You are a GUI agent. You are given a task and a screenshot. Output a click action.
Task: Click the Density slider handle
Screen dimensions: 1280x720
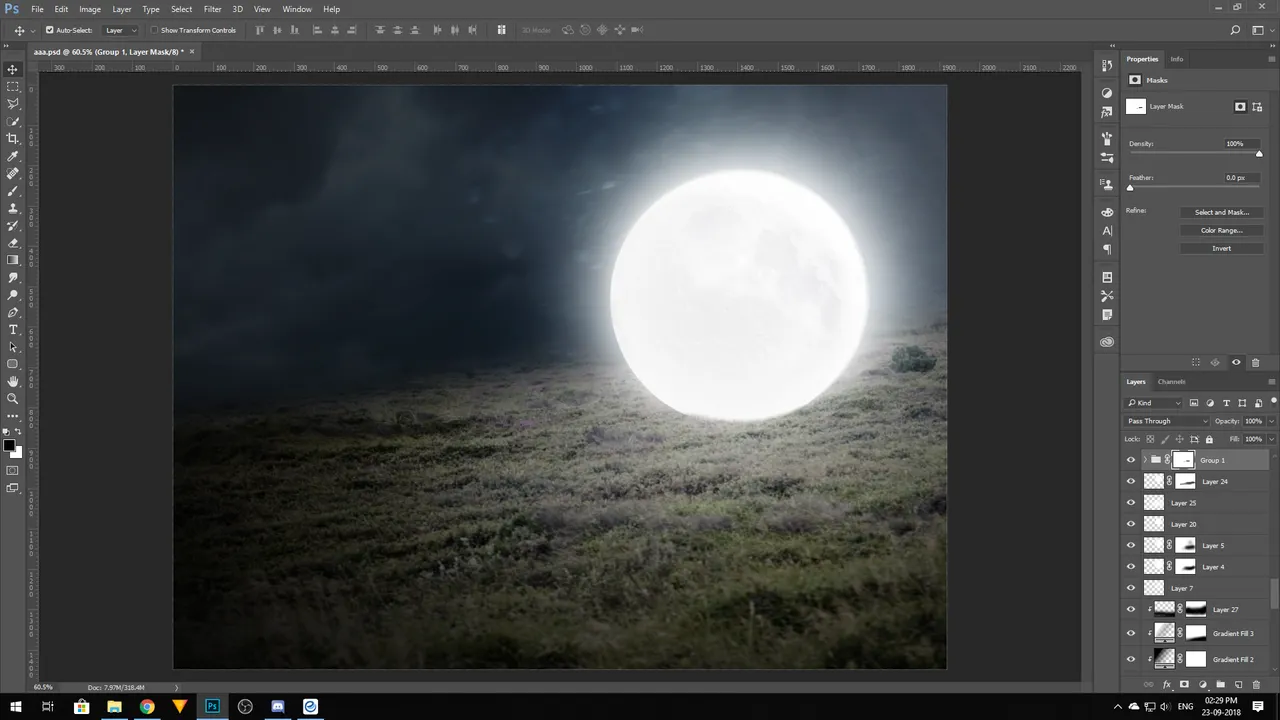click(1259, 154)
